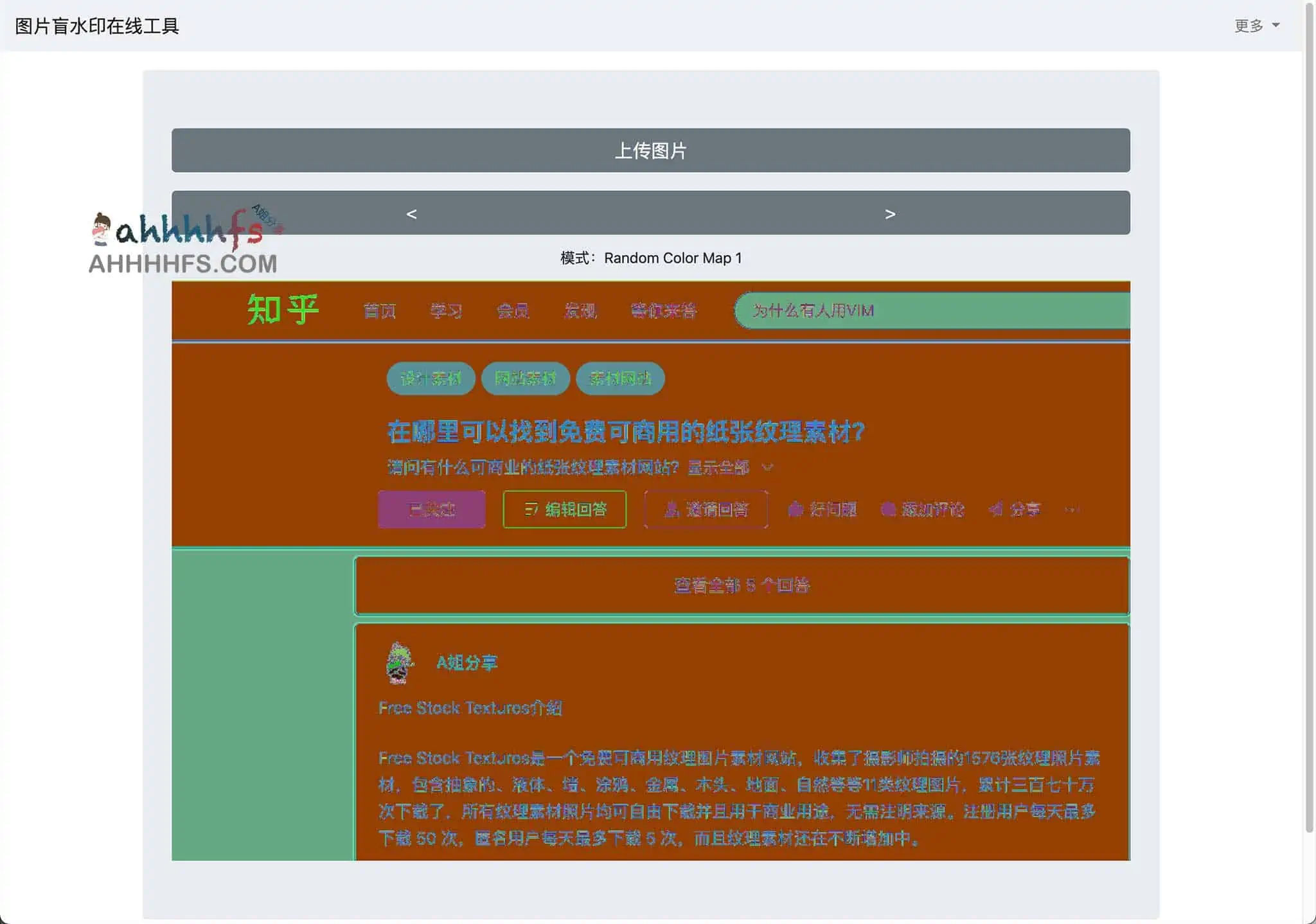1316x924 pixels.
Task: Toggle the 已关注 follow state
Action: 431,510
